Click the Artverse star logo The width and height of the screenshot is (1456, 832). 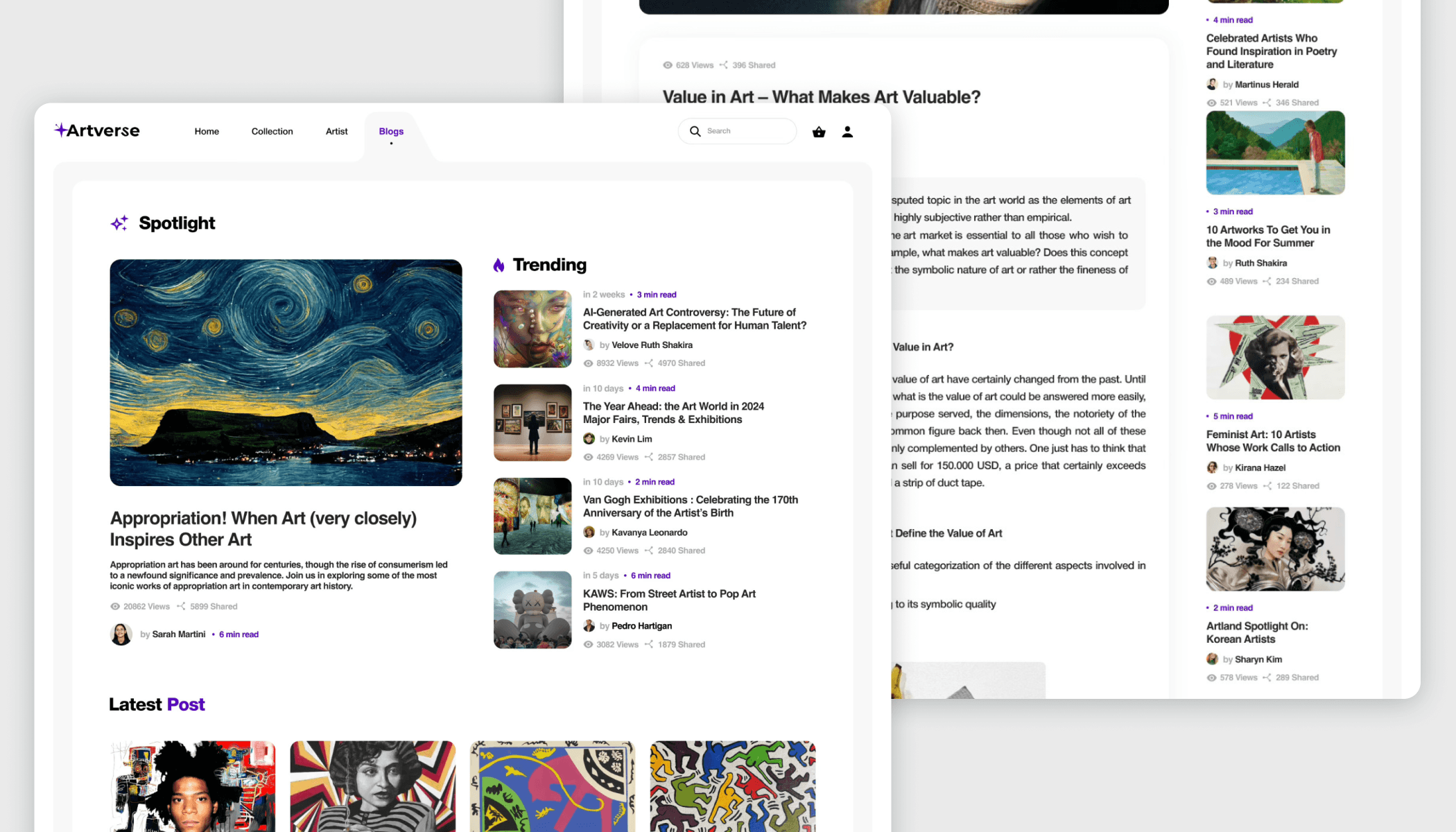point(60,130)
